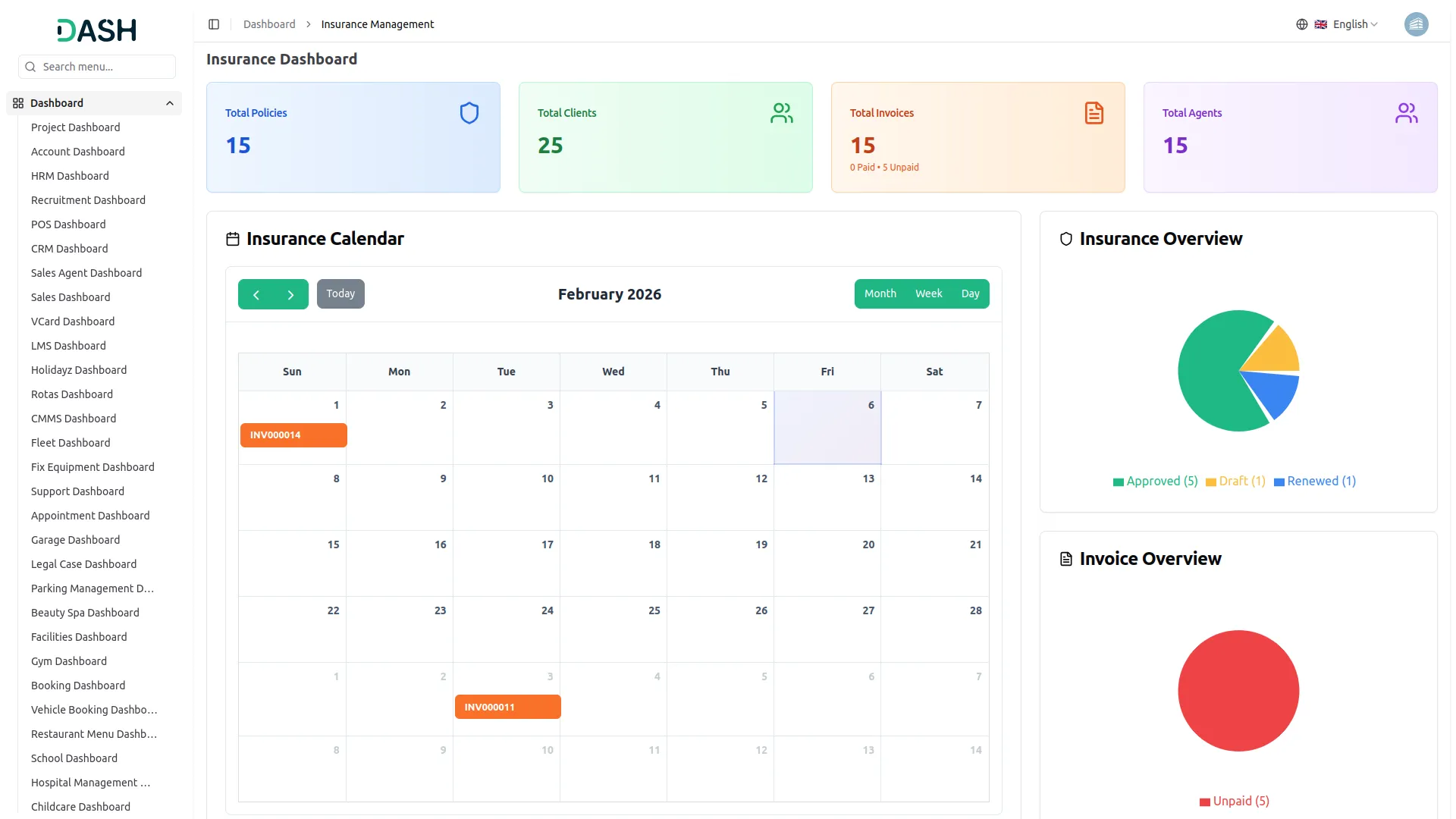Image resolution: width=1456 pixels, height=819 pixels.
Task: Click the Invoice Overview document icon
Action: [x=1065, y=559]
